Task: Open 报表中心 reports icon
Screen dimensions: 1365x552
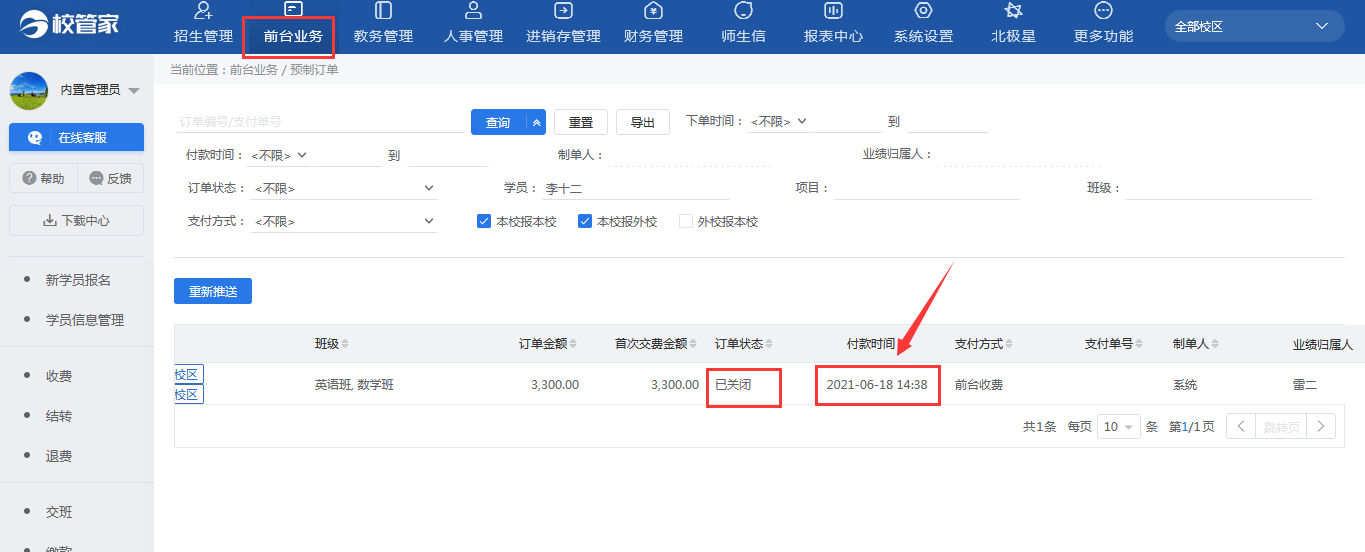Action: (833, 11)
